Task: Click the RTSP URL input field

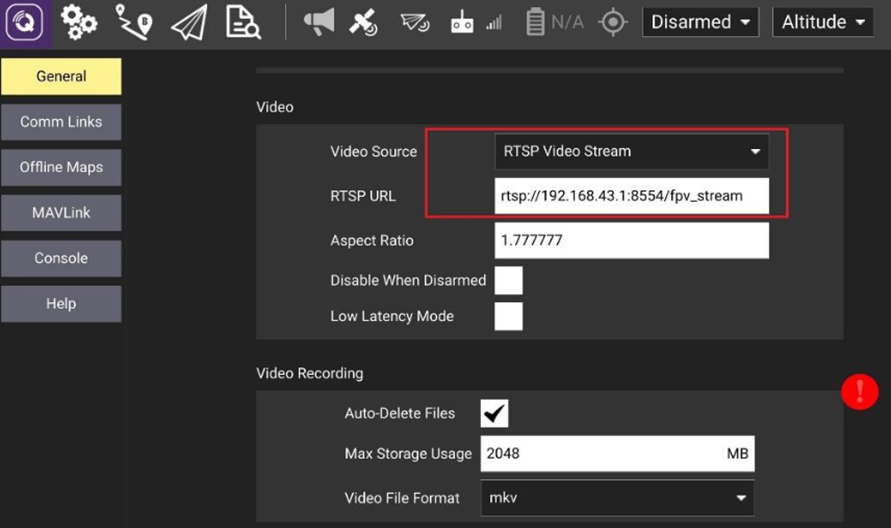Action: [631, 196]
